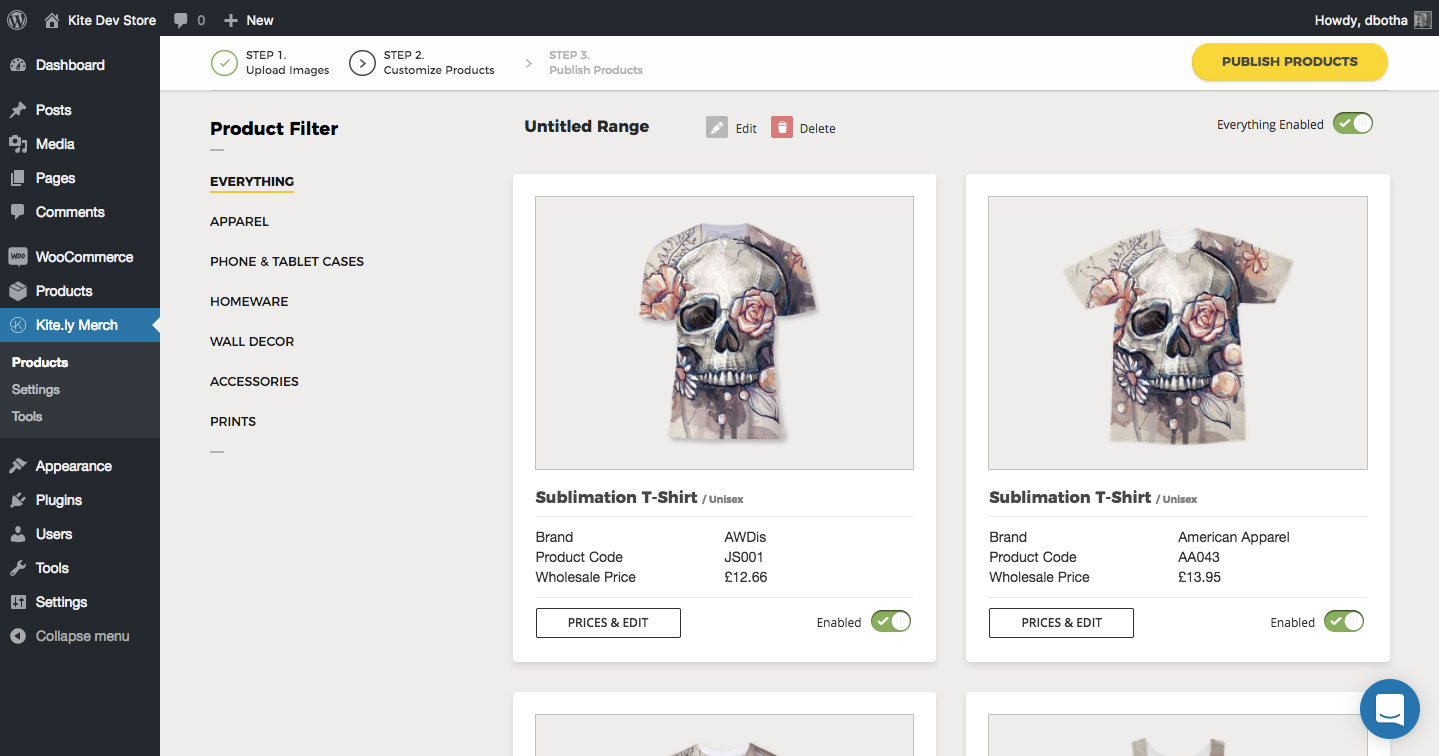Filter products by APPAREL
Screen dimensions: 1439x756
[x=239, y=221]
